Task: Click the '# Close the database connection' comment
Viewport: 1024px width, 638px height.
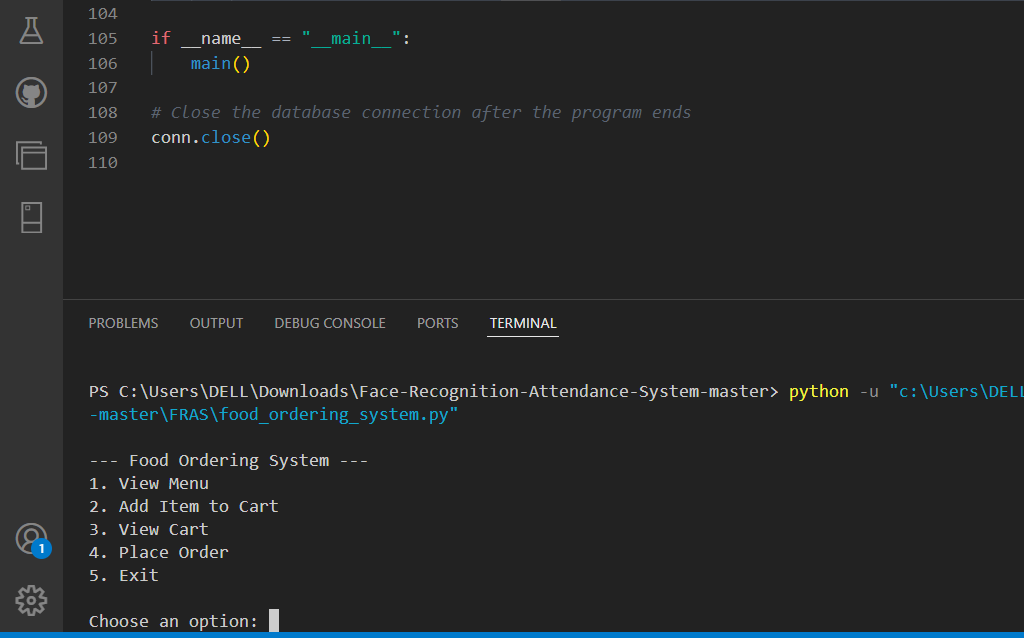Action: tap(421, 112)
